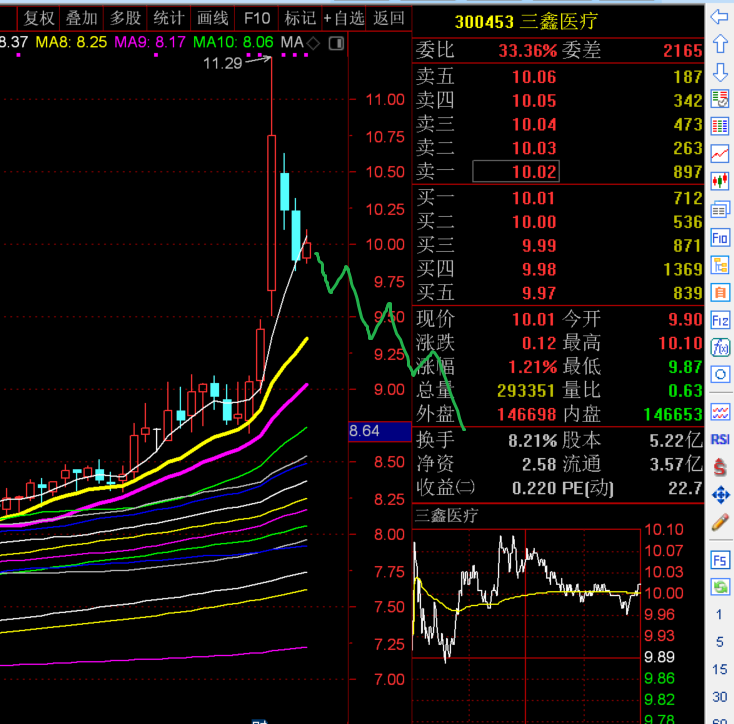Click the F10 sidebar icon

click(x=719, y=238)
